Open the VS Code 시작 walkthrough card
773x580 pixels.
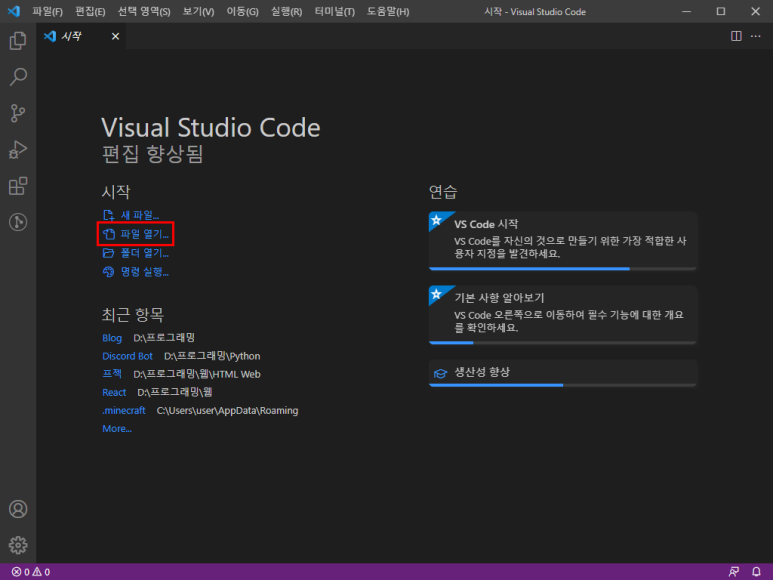click(x=562, y=240)
